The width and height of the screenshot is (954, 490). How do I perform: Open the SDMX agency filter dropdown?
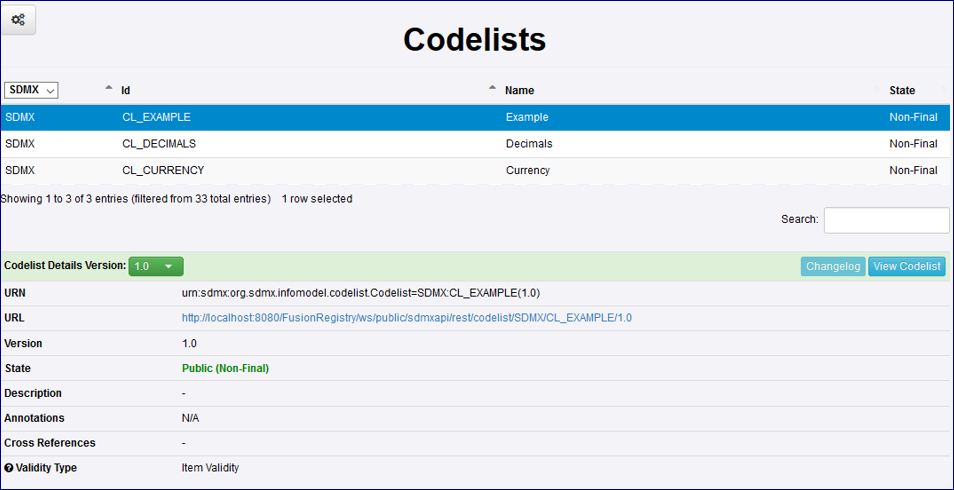(x=32, y=90)
